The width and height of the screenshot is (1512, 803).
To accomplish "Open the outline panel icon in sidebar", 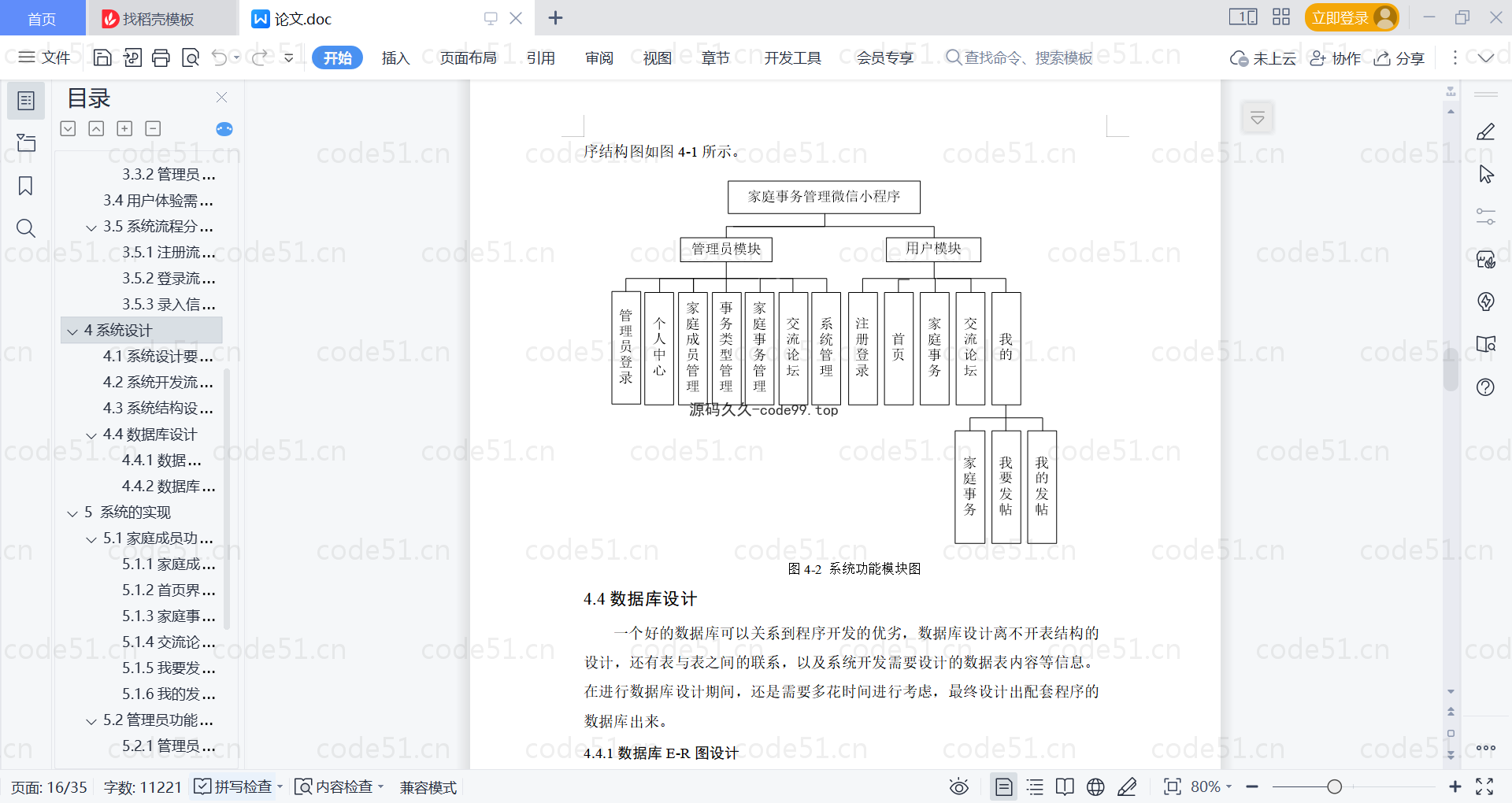I will tap(26, 101).
